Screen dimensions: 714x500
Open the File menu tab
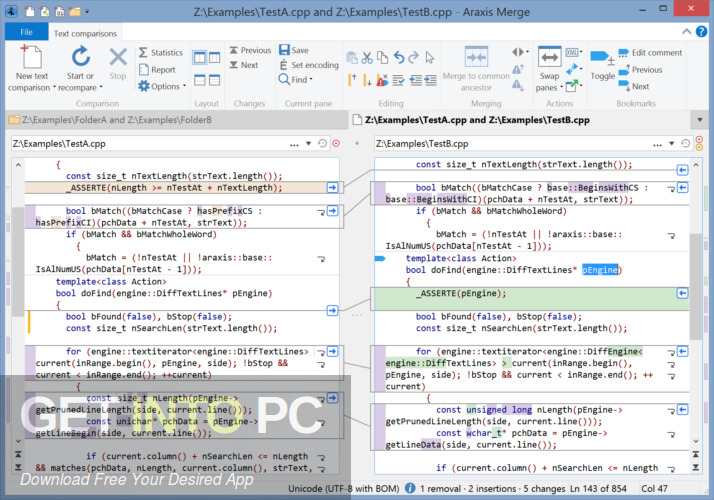26,32
